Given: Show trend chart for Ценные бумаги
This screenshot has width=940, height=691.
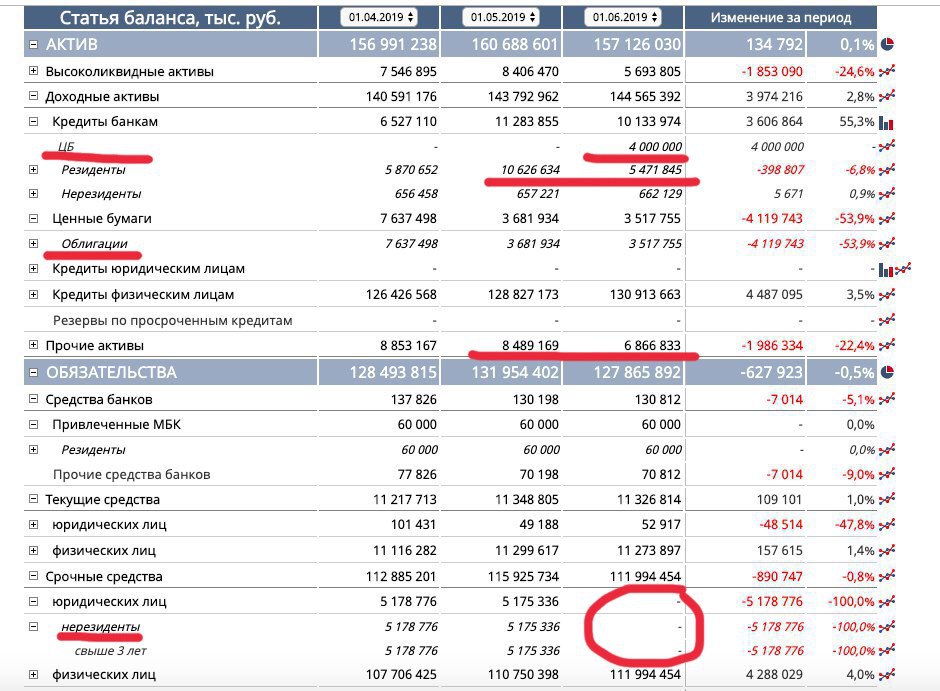Looking at the screenshot, I should click(x=887, y=219).
